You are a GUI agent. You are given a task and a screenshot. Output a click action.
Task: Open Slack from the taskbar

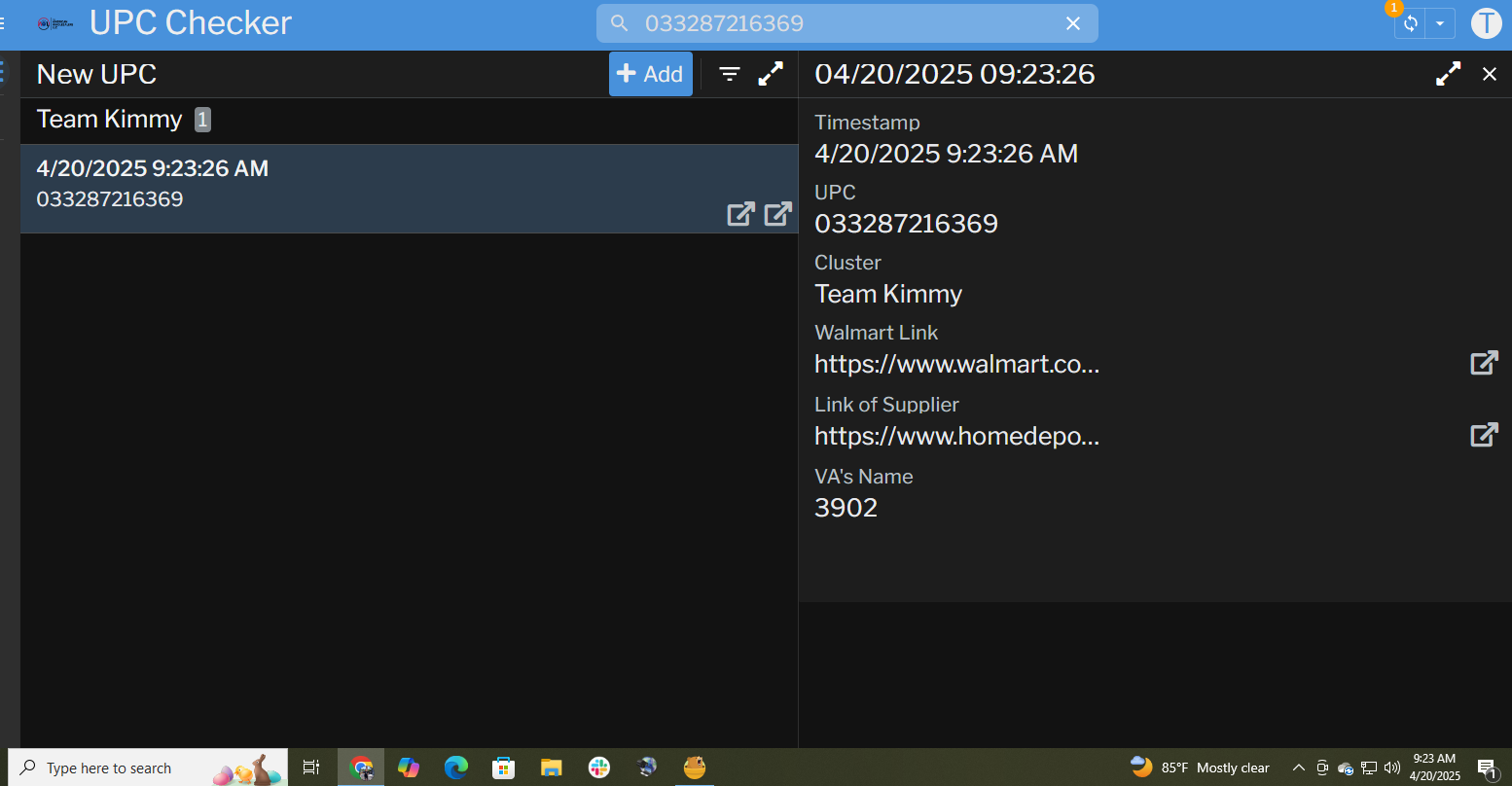pyautogui.click(x=599, y=768)
